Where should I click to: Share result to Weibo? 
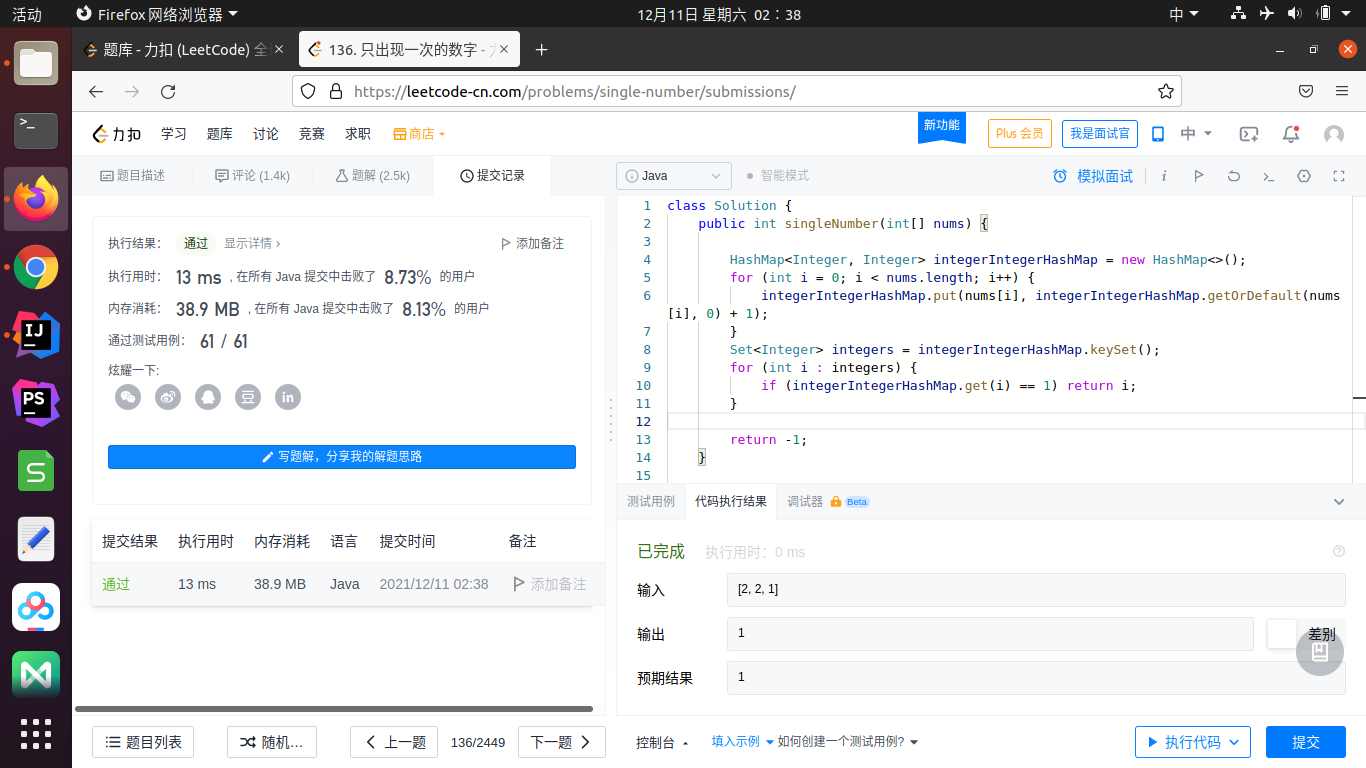[x=168, y=397]
